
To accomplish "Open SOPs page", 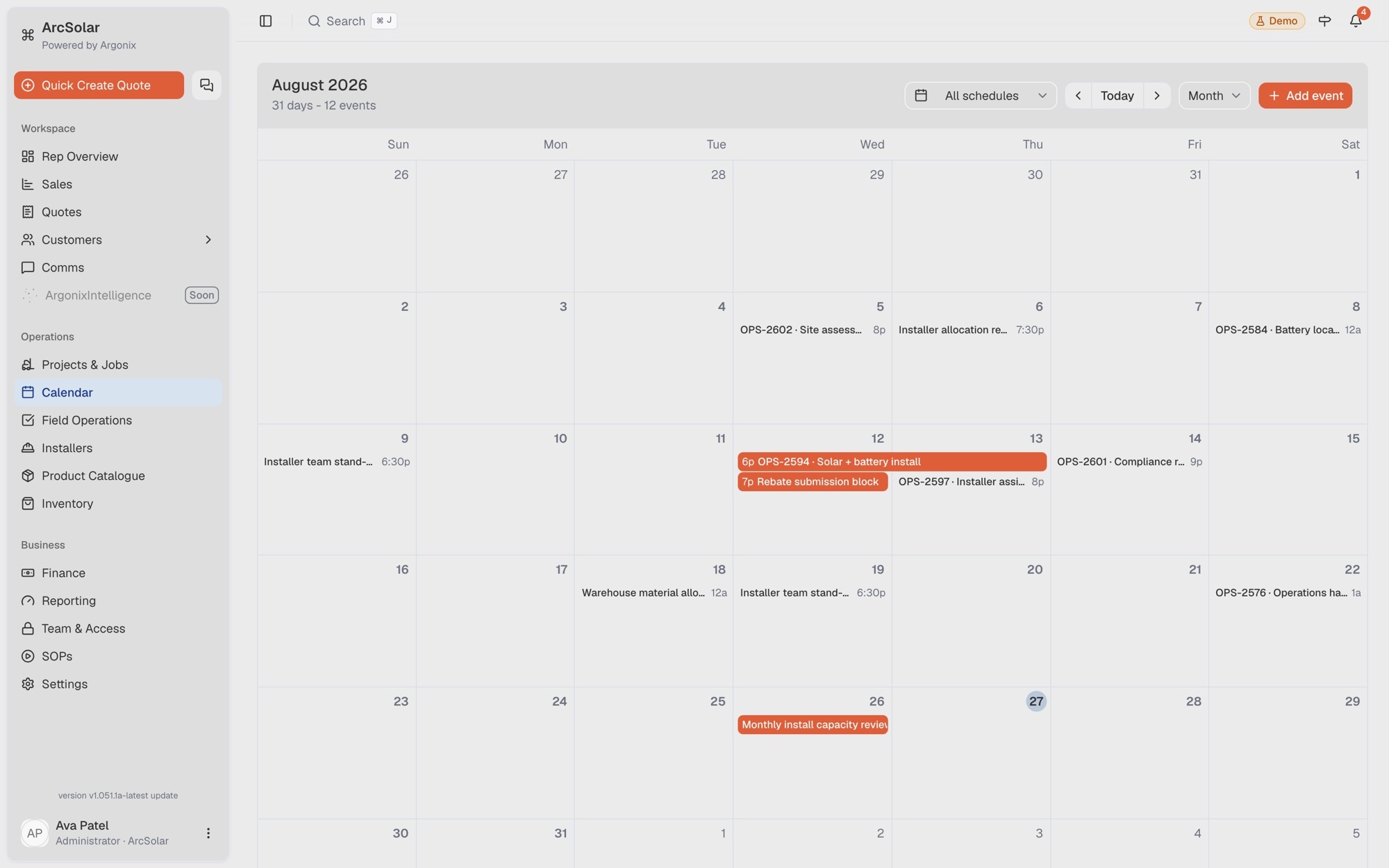I will point(118,656).
